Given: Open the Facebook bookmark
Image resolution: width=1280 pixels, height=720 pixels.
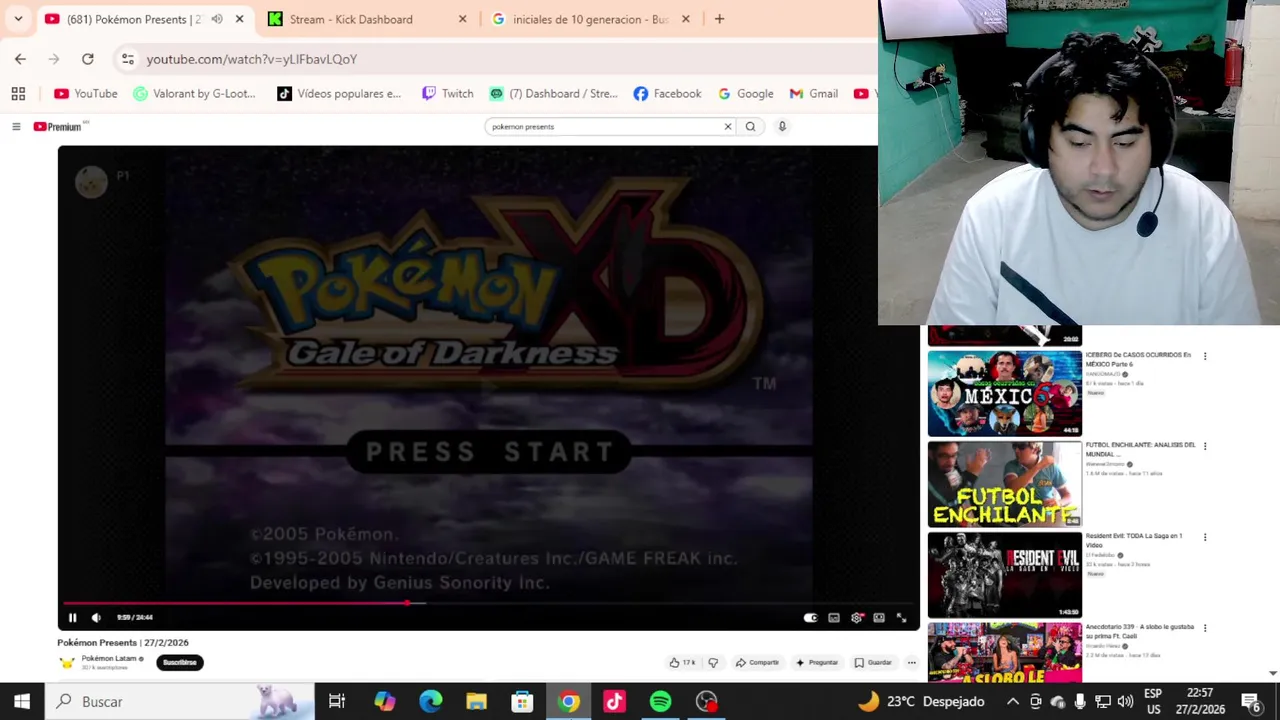Looking at the screenshot, I should [667, 94].
